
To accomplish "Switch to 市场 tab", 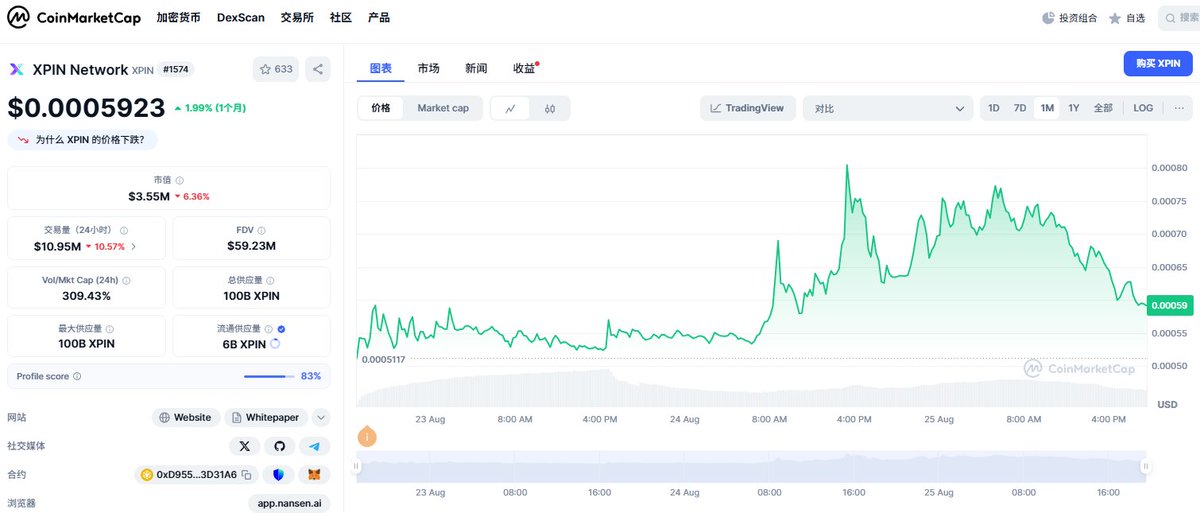I will (x=428, y=68).
